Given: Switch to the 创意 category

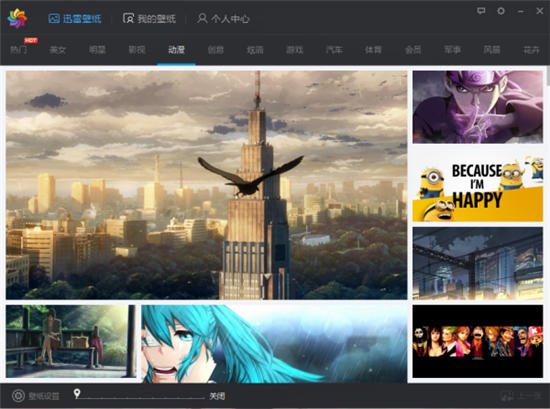Looking at the screenshot, I should 216,50.
